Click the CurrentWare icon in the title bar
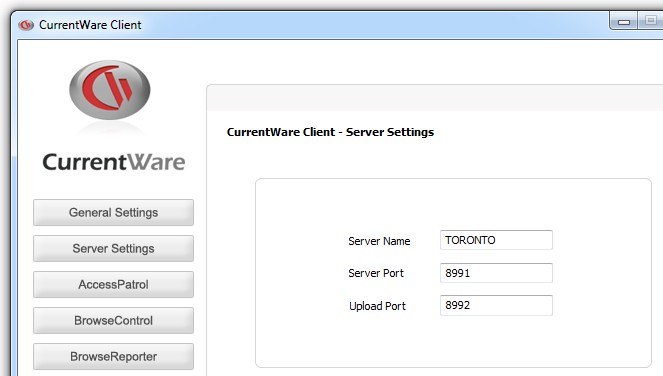The image size is (663, 376). point(26,25)
